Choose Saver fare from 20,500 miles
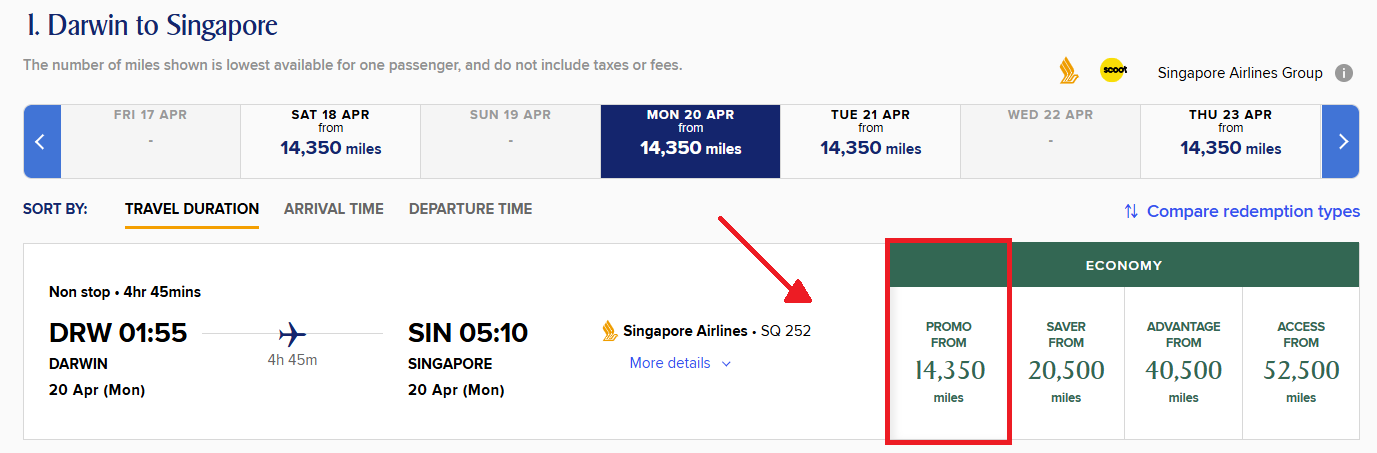Image resolution: width=1377 pixels, height=453 pixels. pyautogui.click(x=1066, y=364)
